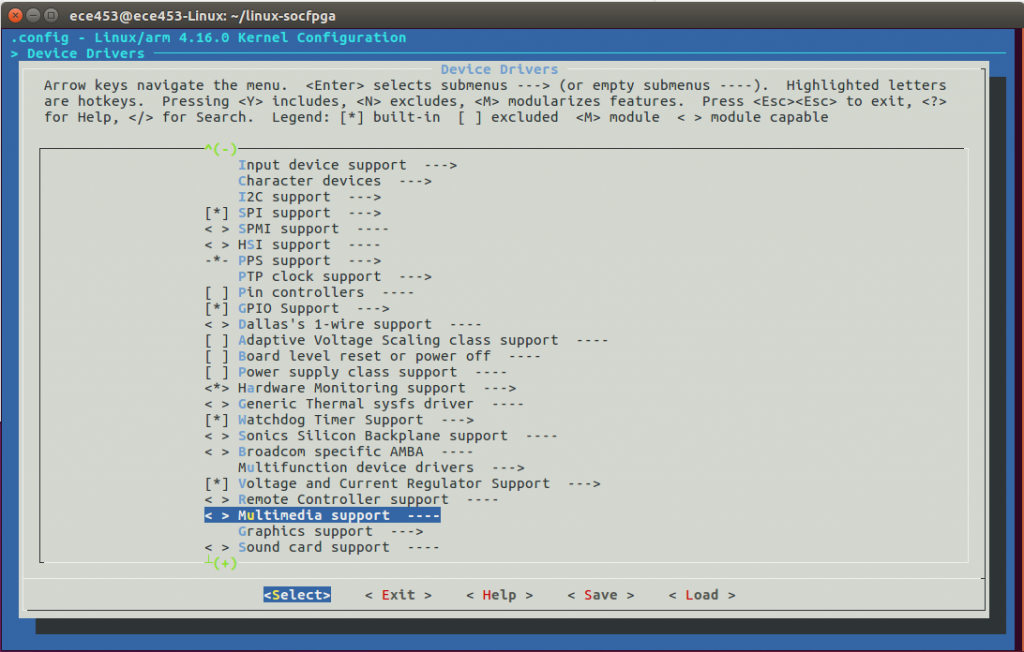Screen dimensions: 1024x652
Task: Click the Save button
Action: (x=600, y=595)
